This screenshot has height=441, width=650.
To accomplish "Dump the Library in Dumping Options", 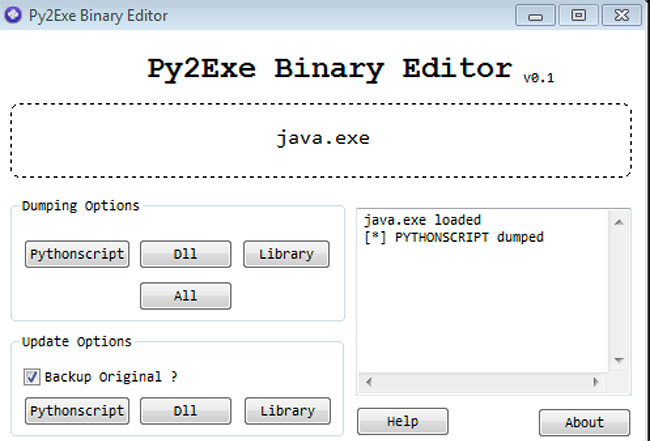I will pyautogui.click(x=286, y=254).
